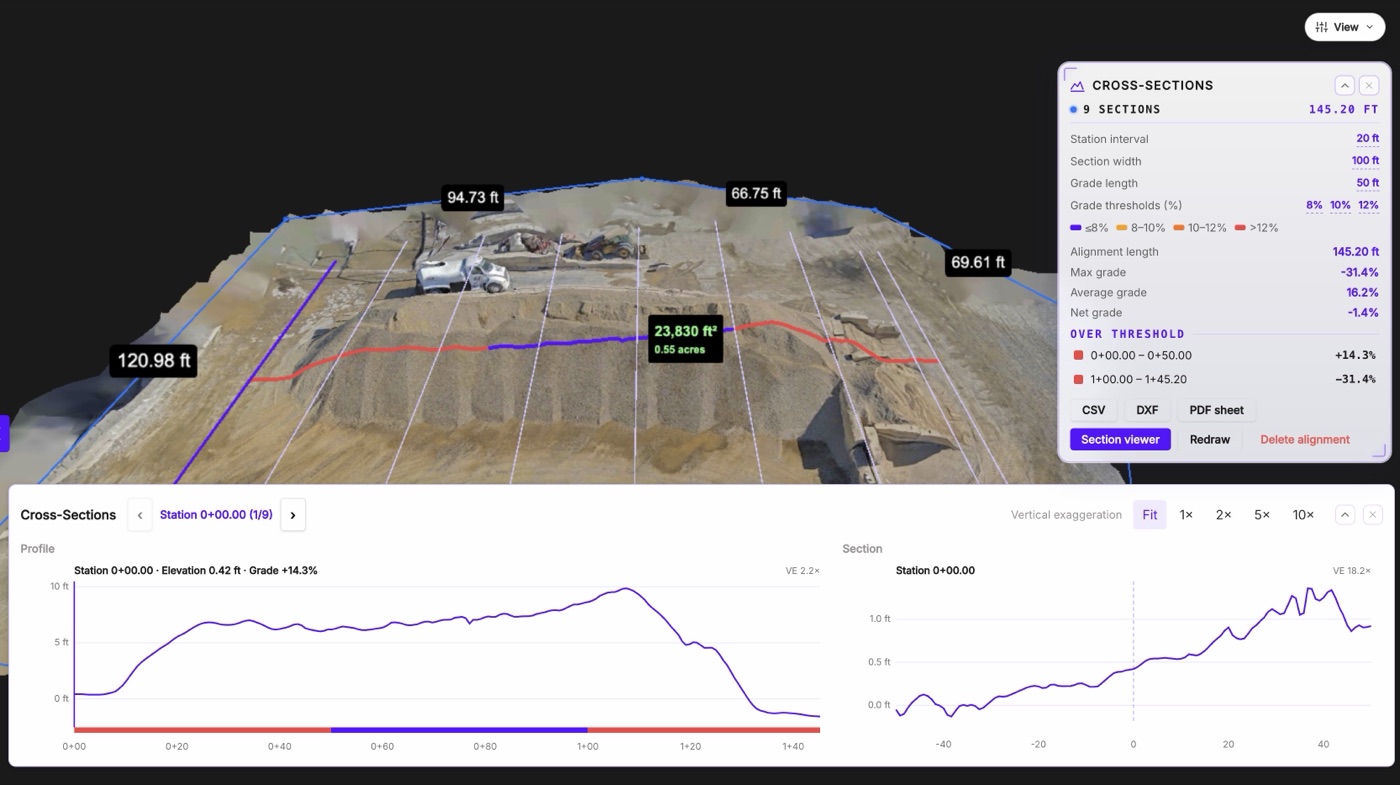Set vertical exaggeration to 5×

point(1262,515)
